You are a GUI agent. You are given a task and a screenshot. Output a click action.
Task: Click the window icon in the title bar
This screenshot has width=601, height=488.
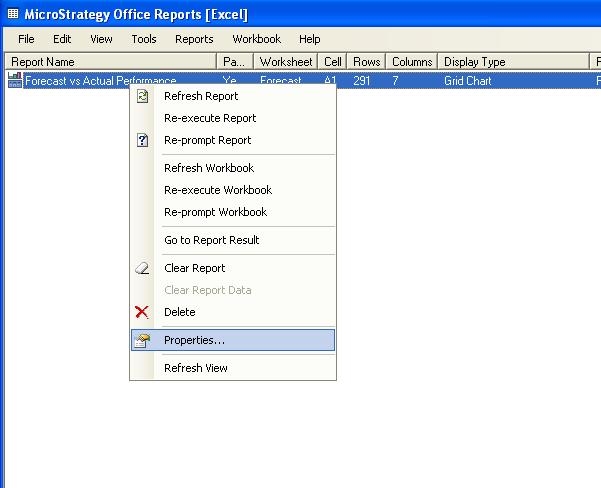click(x=13, y=14)
